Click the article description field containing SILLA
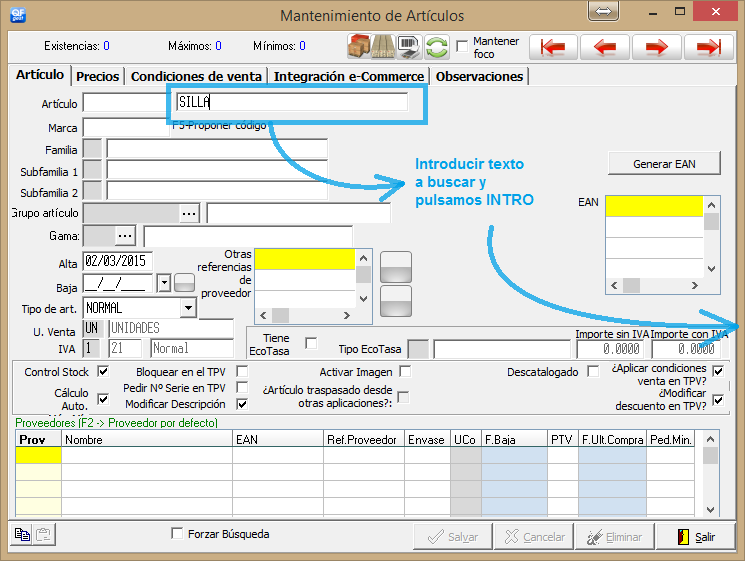 click(292, 102)
